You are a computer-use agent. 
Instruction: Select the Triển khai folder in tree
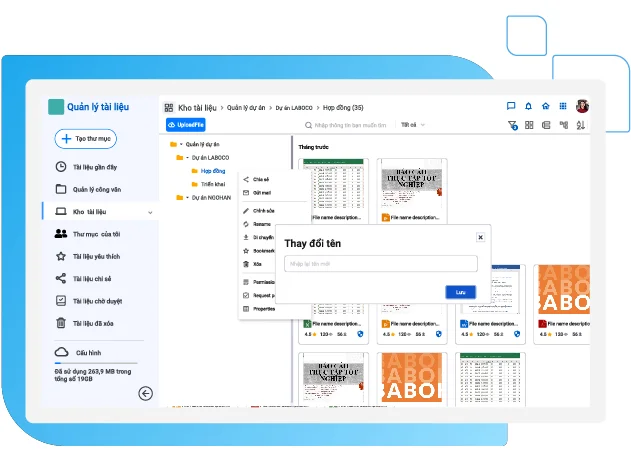coord(213,184)
